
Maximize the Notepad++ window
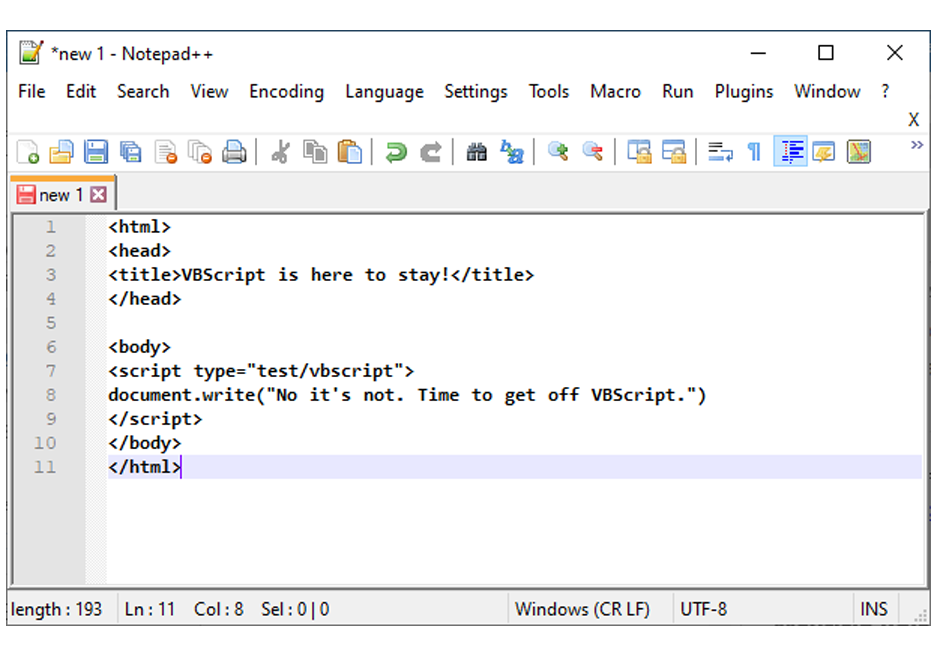tap(826, 53)
